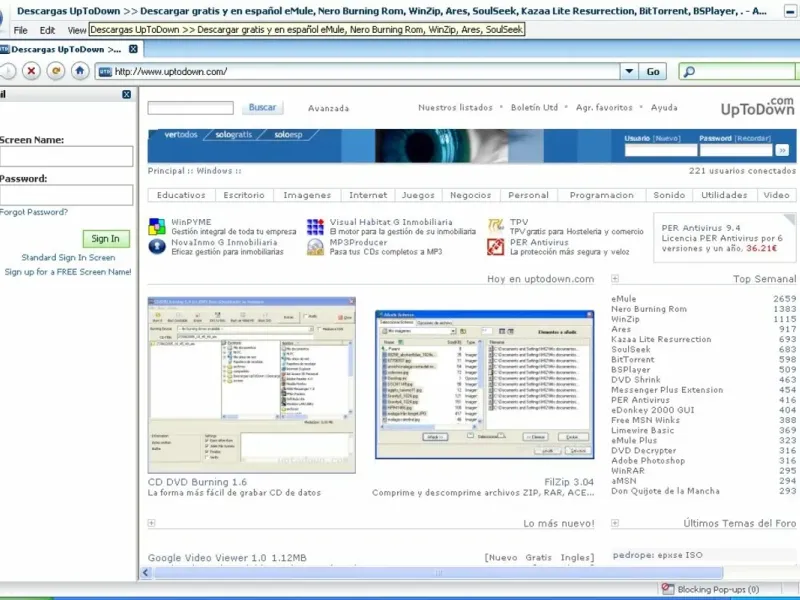Viewport: 800px width, 600px height.
Task: Open the Escritorio category tab
Action: coord(244,195)
